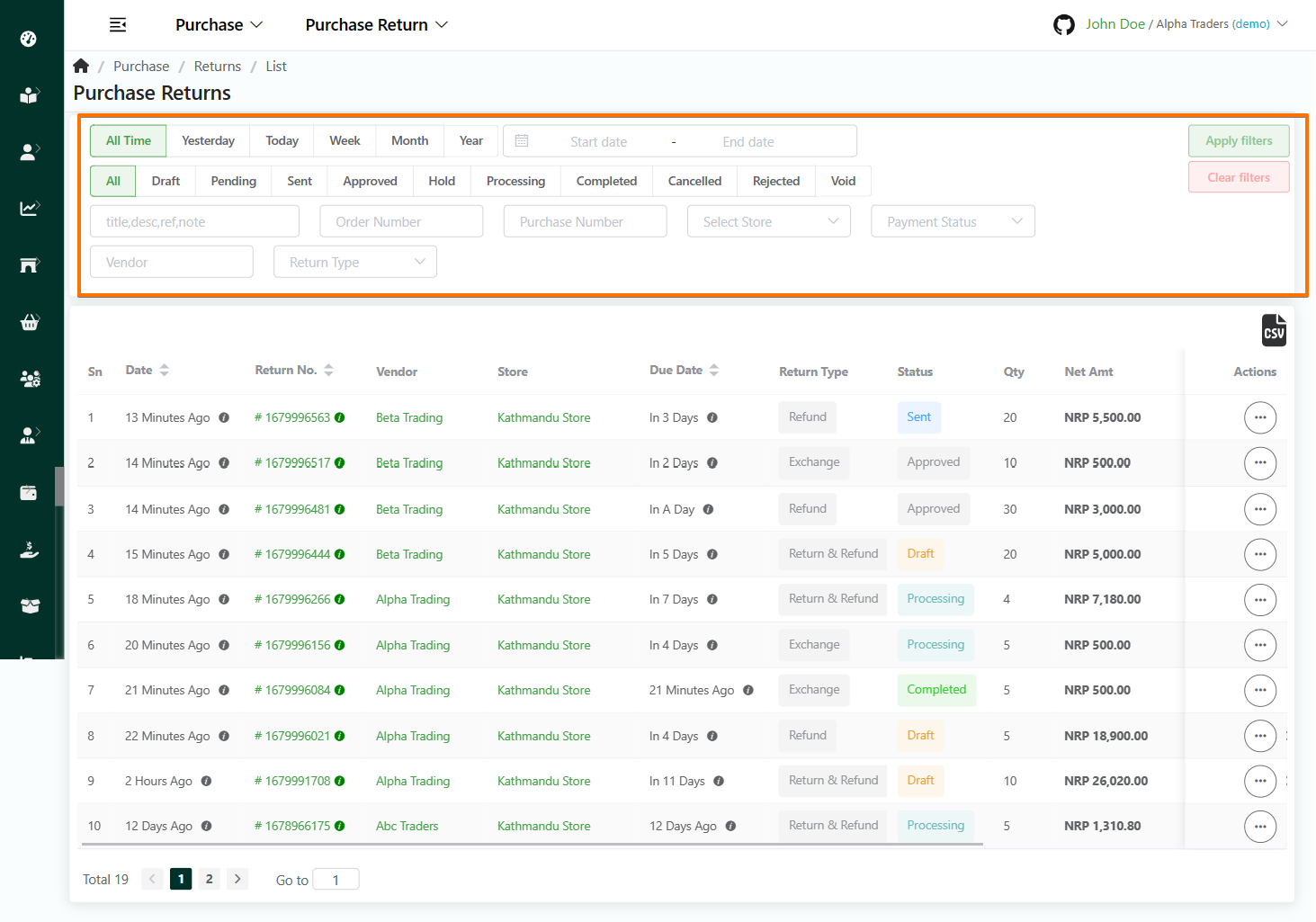Image resolution: width=1316 pixels, height=922 pixels.
Task: Click the title,desc,ref,note search field
Action: (x=194, y=221)
